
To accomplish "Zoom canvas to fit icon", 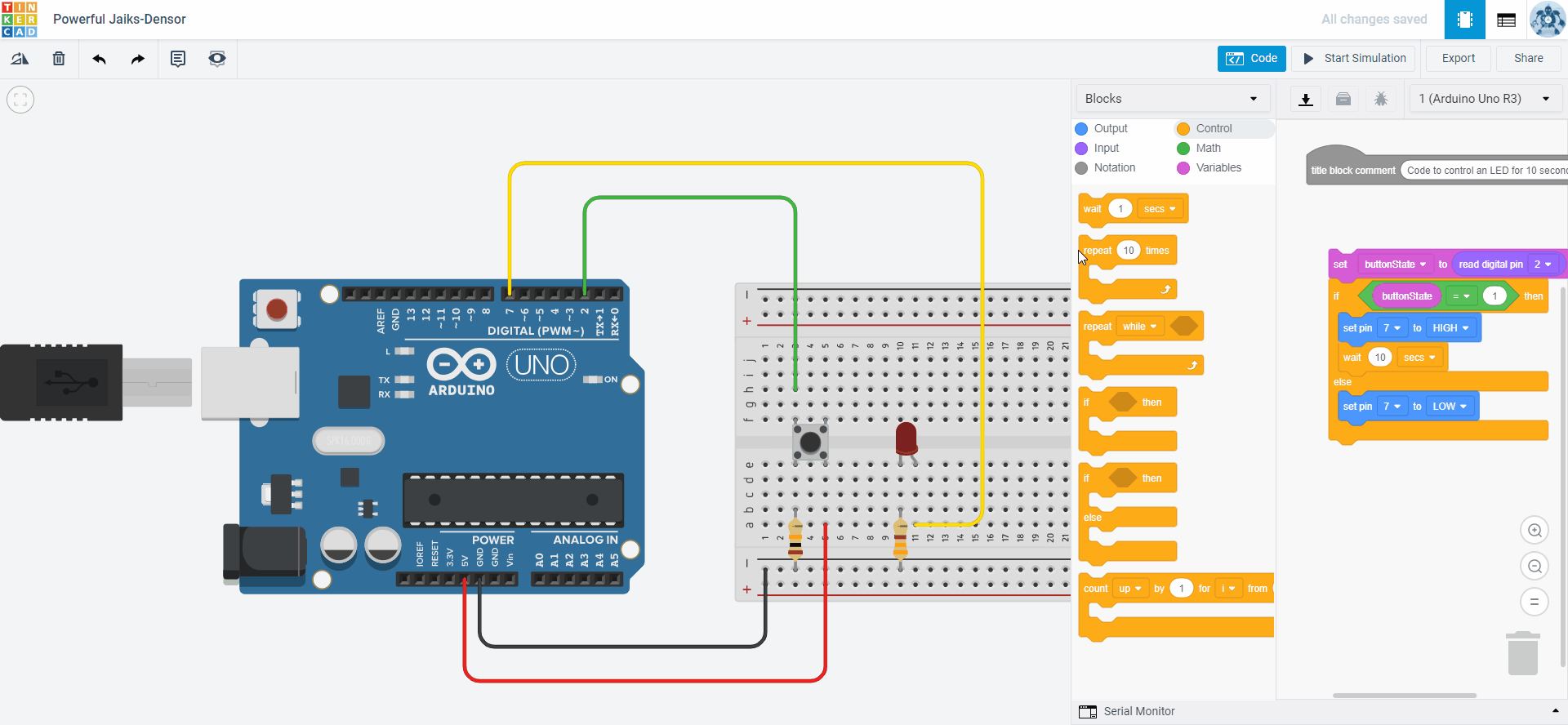I will tap(20, 100).
